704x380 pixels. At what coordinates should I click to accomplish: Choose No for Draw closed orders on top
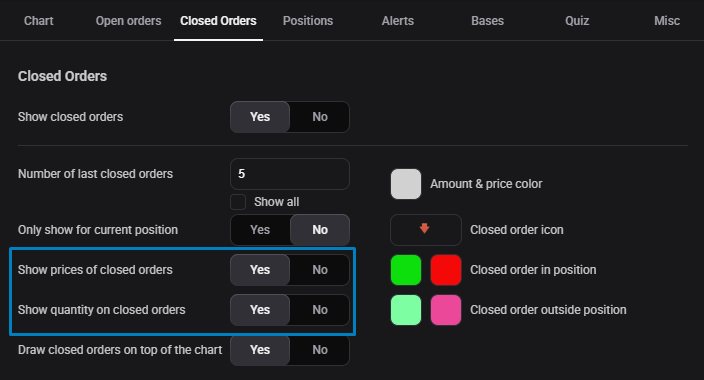(320, 350)
